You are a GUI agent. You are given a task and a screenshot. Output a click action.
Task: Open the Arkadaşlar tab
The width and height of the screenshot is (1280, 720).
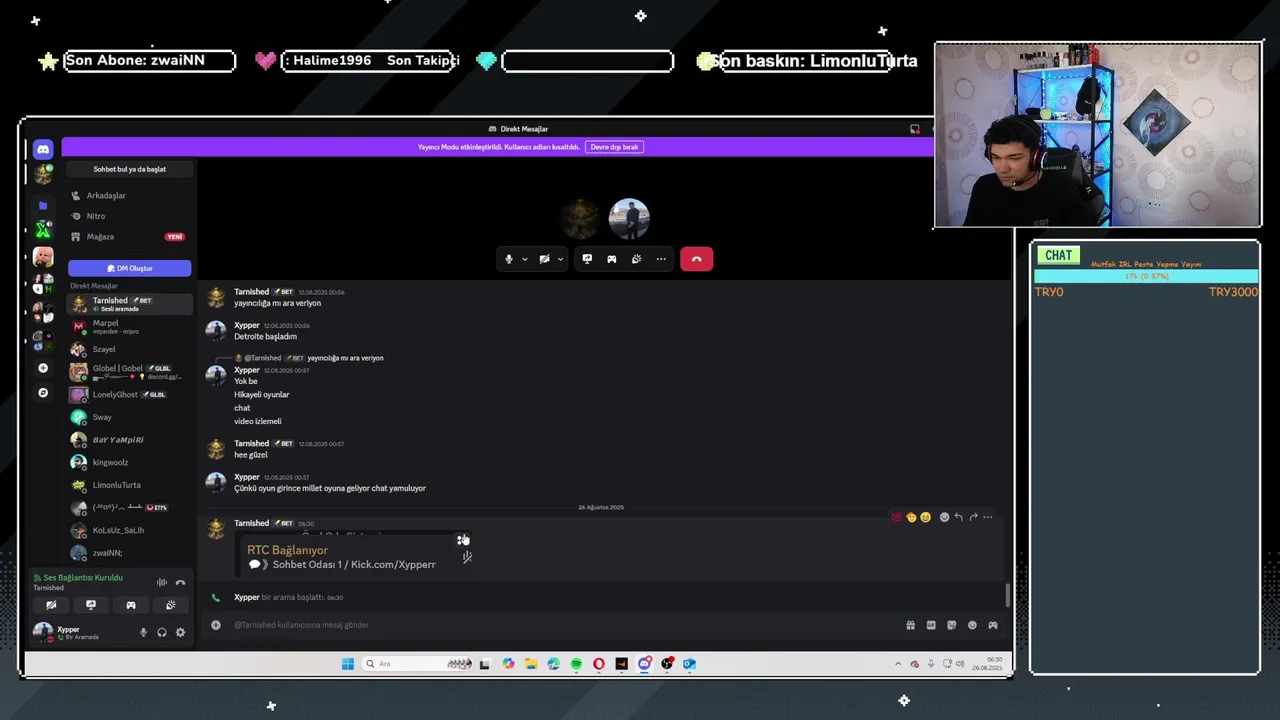tap(130, 196)
